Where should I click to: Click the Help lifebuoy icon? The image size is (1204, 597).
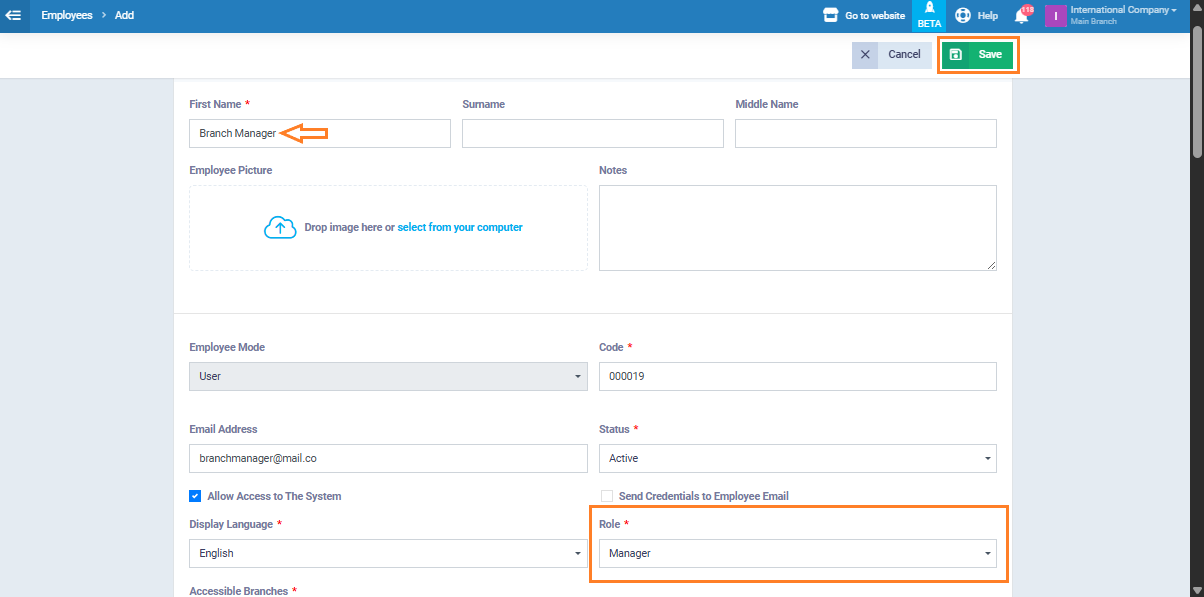tap(963, 15)
